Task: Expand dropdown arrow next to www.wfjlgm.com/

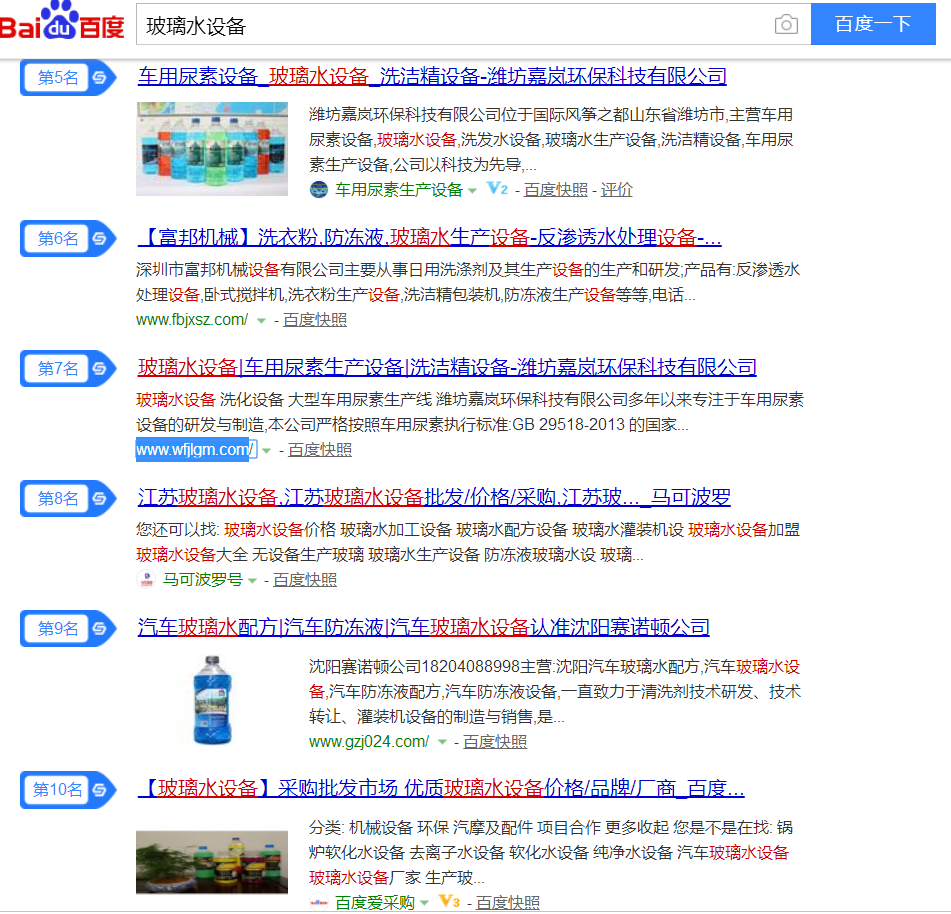Action: [x=266, y=451]
